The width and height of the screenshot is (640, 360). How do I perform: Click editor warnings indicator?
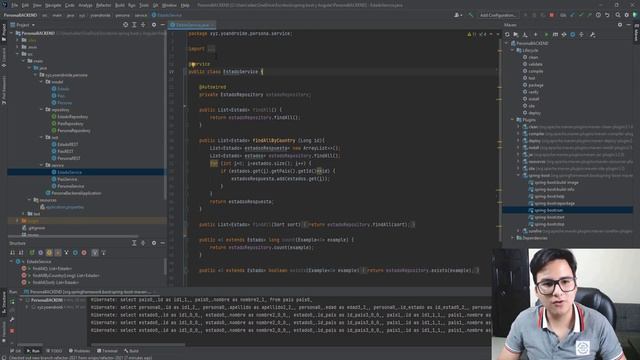pos(478,34)
